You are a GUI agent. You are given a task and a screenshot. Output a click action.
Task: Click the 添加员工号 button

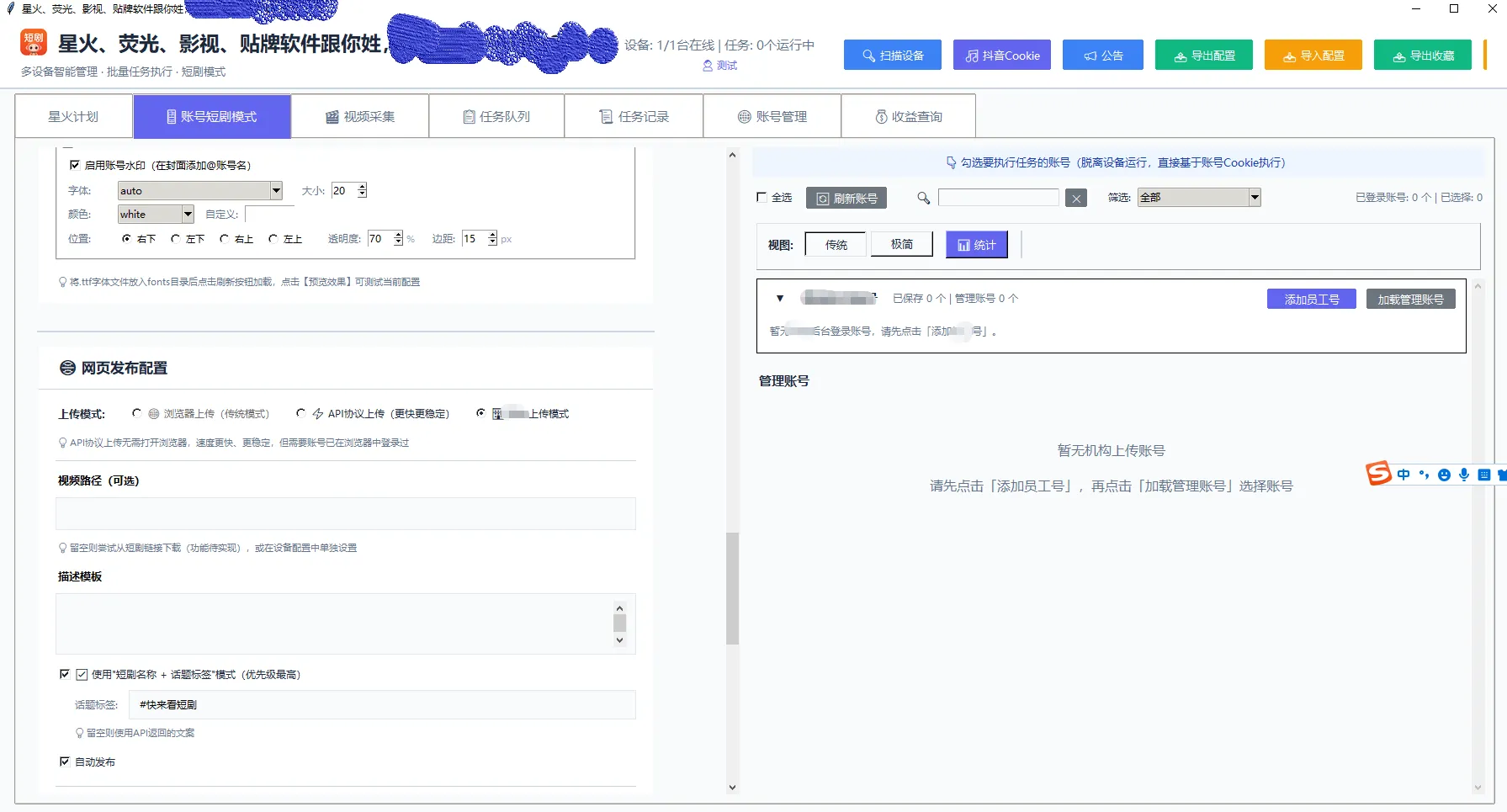point(1311,299)
